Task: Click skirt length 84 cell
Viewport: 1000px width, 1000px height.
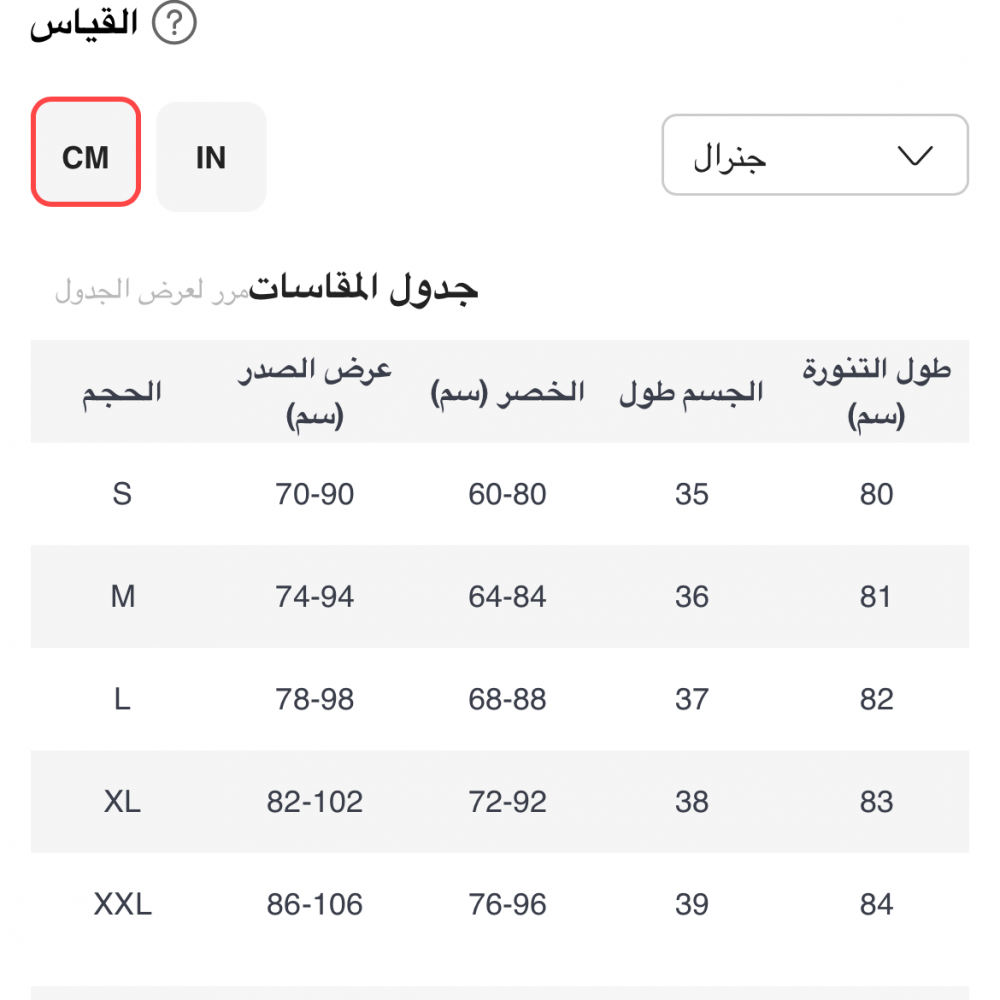Action: pos(876,905)
